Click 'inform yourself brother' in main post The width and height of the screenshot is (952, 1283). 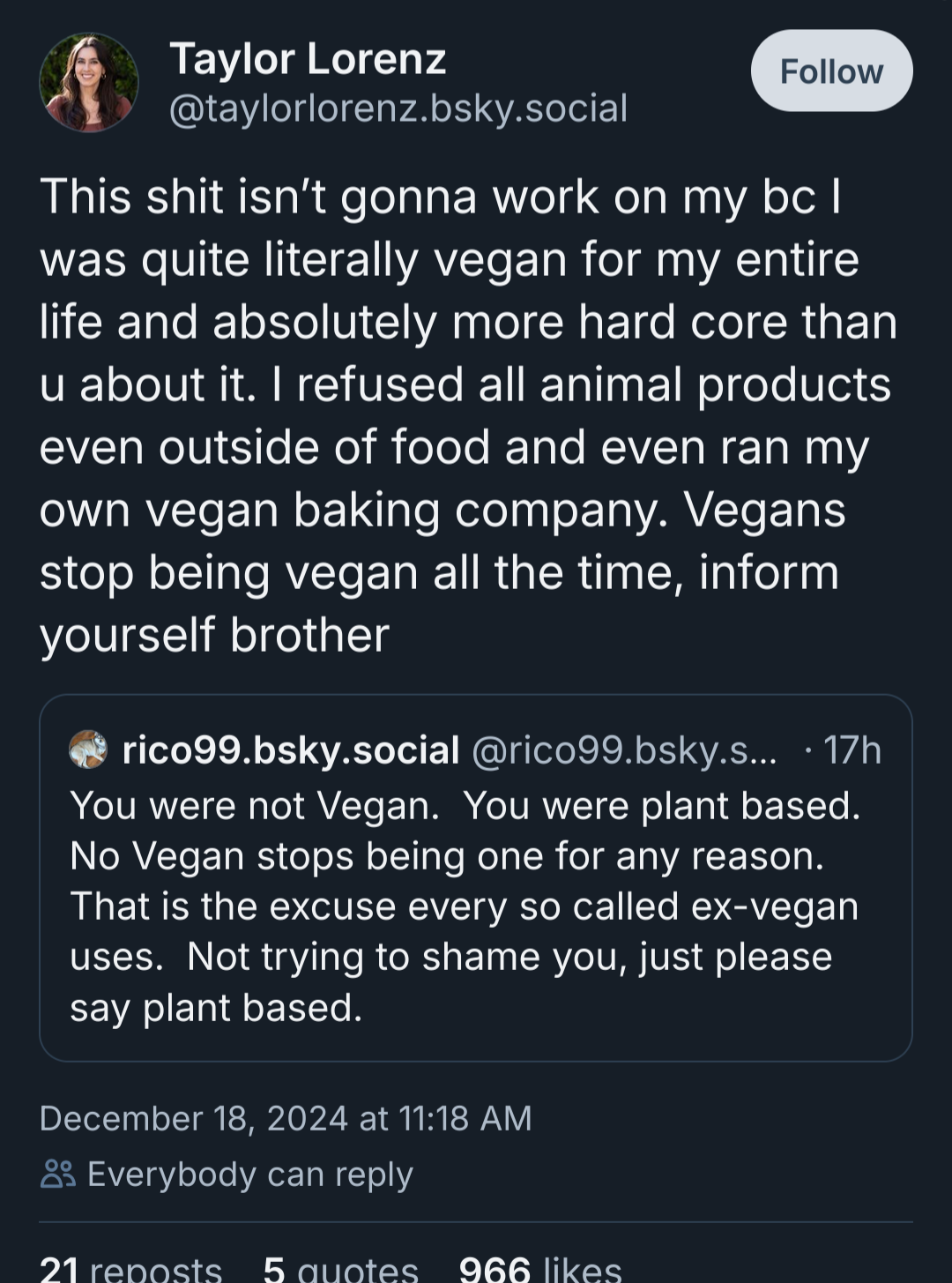[214, 635]
